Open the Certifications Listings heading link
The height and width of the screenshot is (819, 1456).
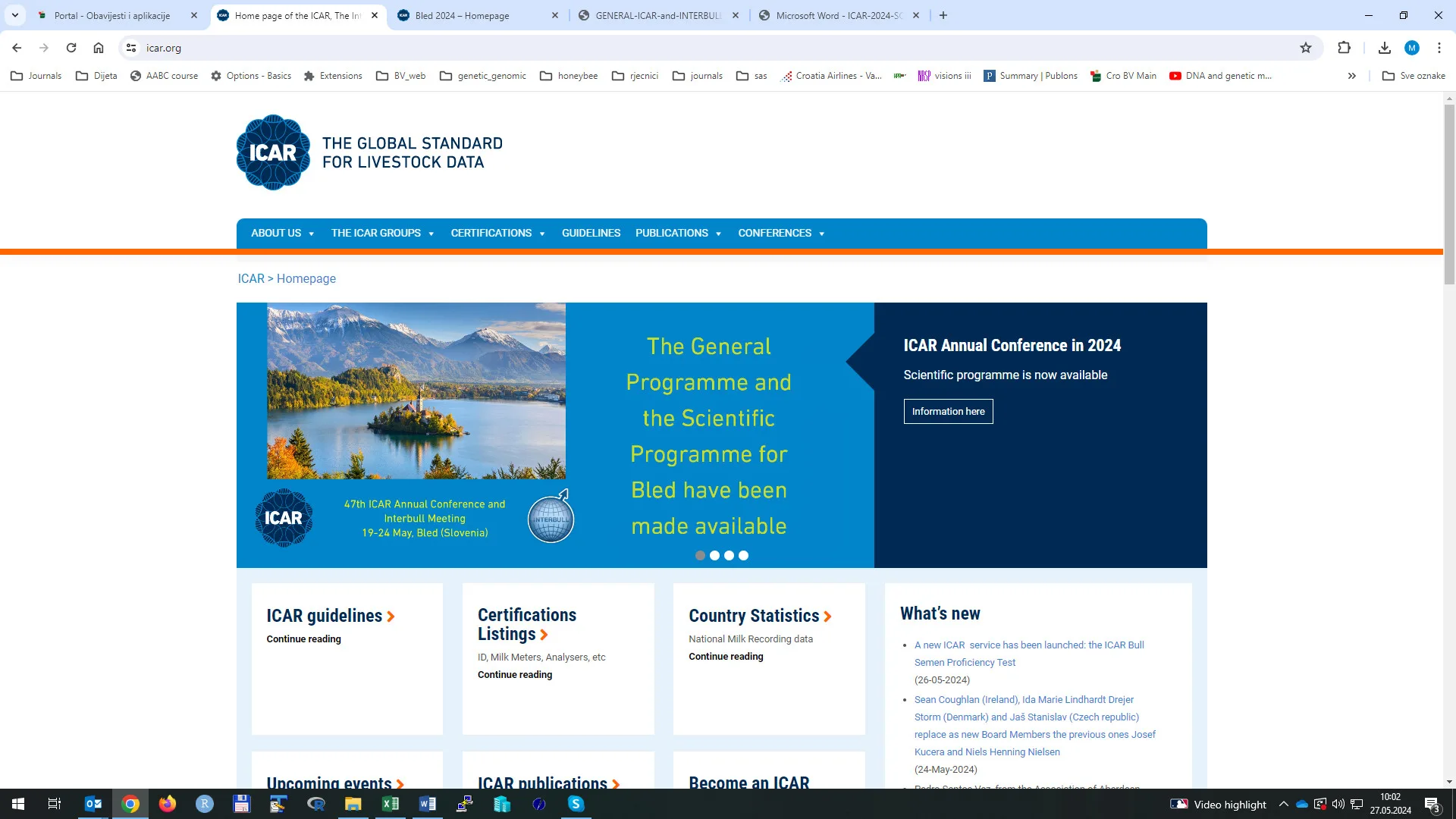[x=527, y=625]
